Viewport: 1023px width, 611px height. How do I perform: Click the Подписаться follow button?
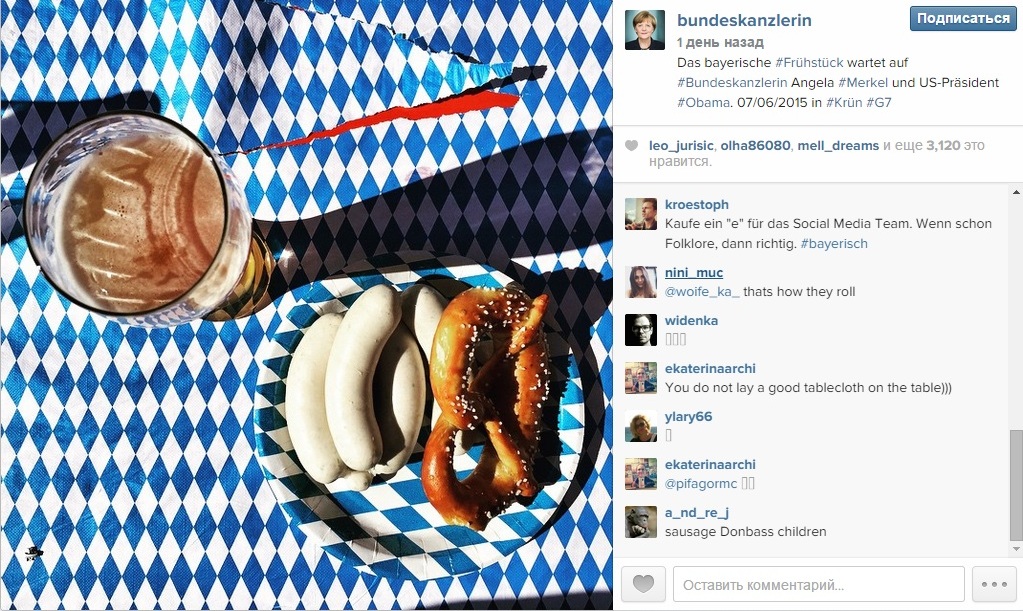963,19
